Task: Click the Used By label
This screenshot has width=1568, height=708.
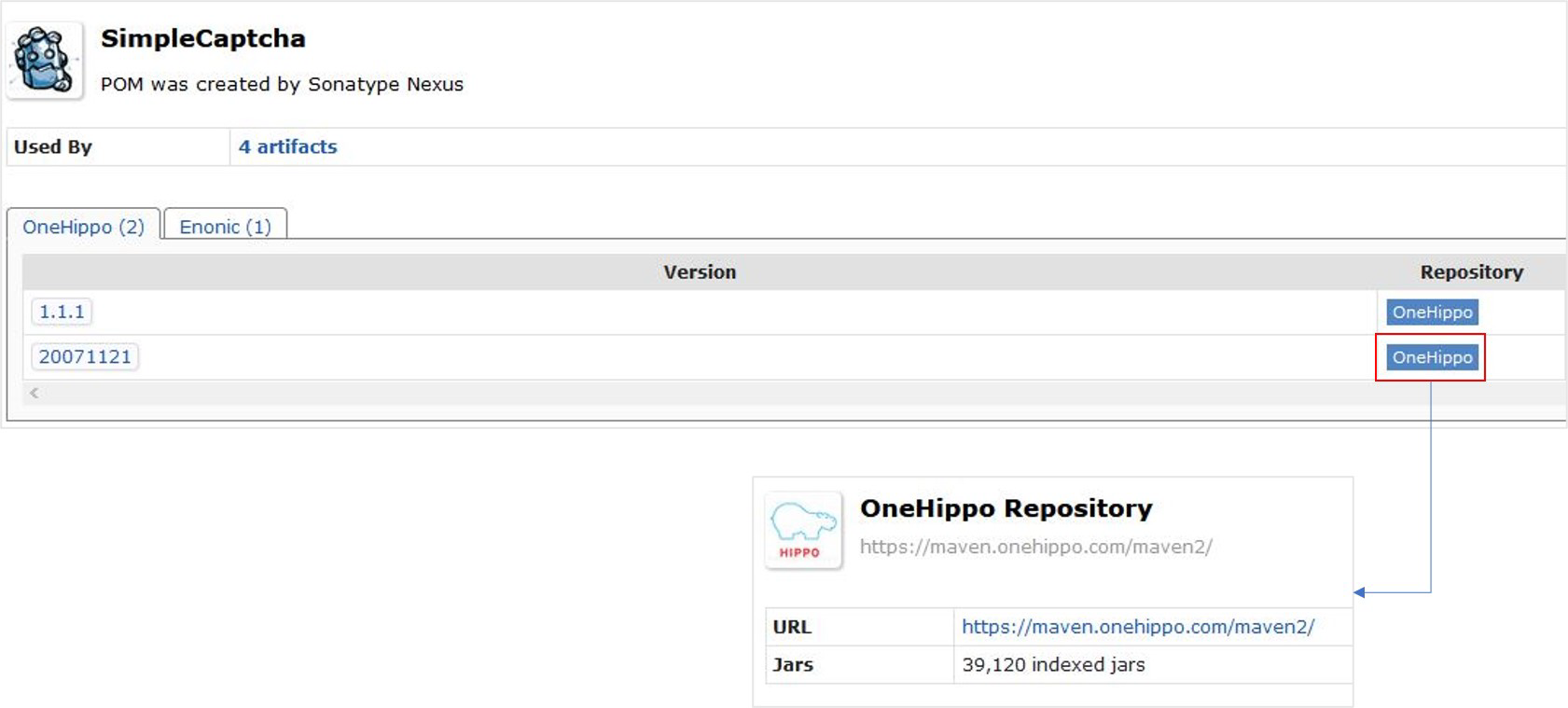Action: point(53,146)
